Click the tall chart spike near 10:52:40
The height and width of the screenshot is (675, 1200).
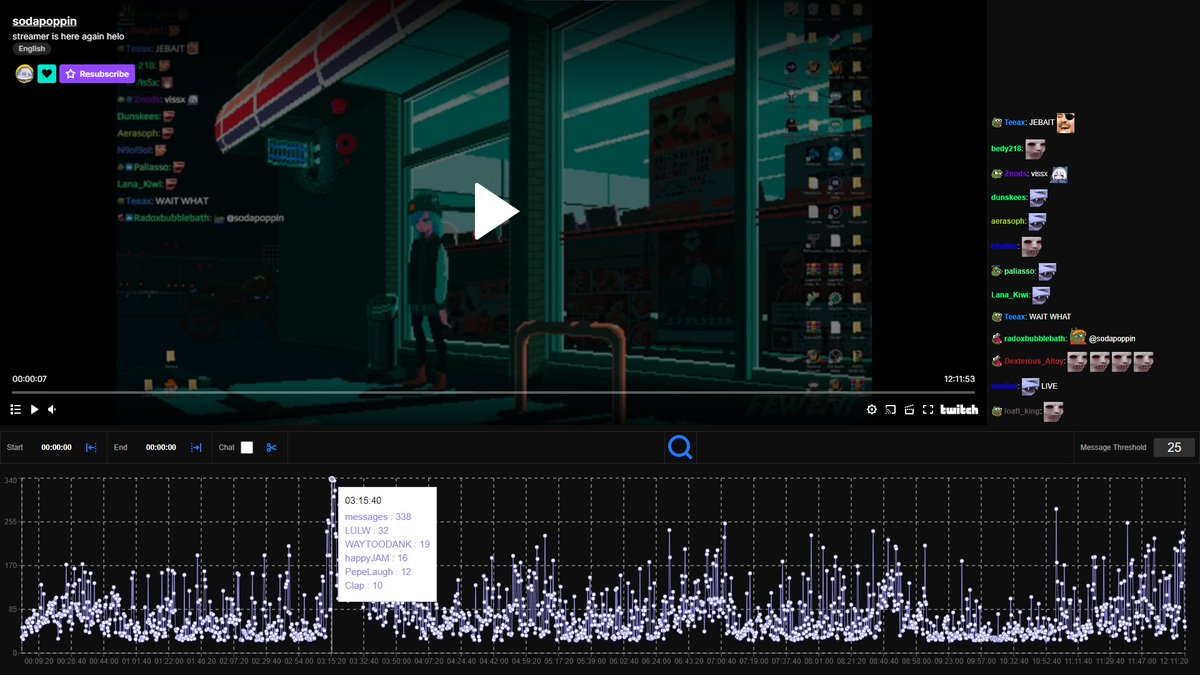click(1056, 510)
